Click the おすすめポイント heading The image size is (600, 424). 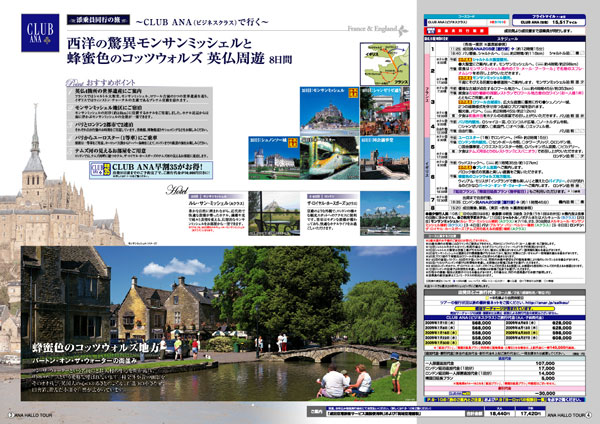point(111,82)
